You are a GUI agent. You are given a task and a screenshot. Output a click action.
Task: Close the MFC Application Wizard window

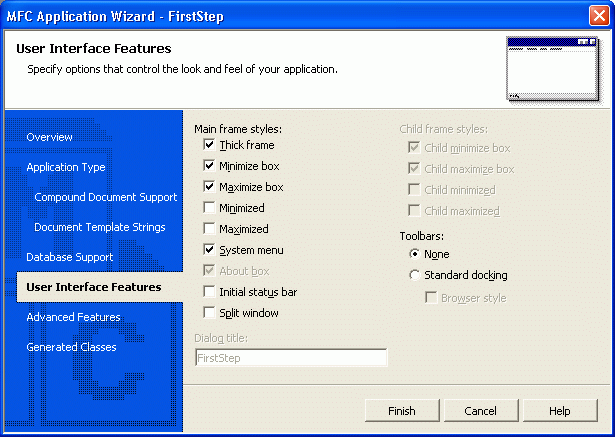599,15
